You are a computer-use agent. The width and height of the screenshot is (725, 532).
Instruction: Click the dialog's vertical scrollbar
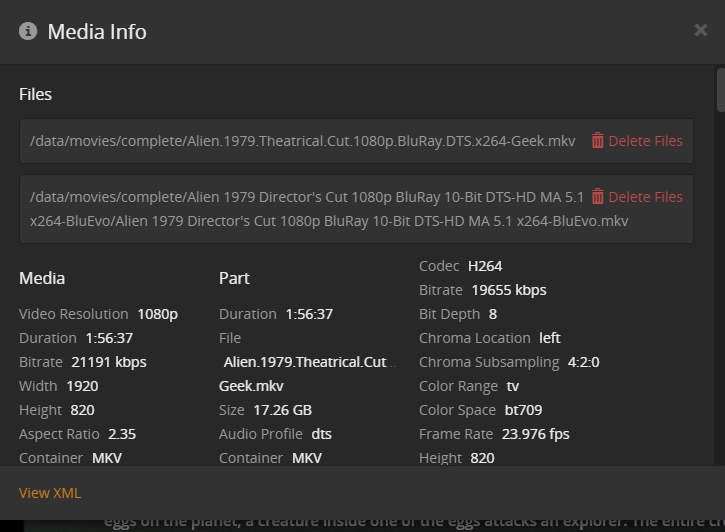[720, 90]
